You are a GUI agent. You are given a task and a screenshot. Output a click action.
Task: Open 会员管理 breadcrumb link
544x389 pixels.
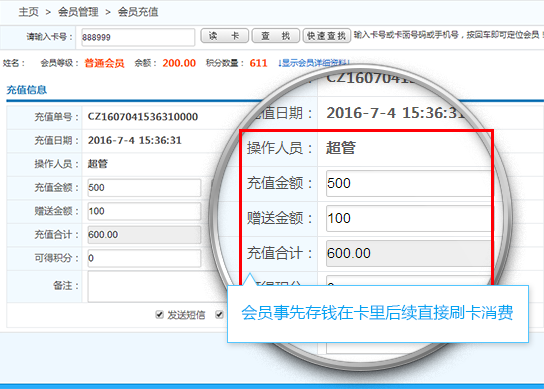click(78, 12)
